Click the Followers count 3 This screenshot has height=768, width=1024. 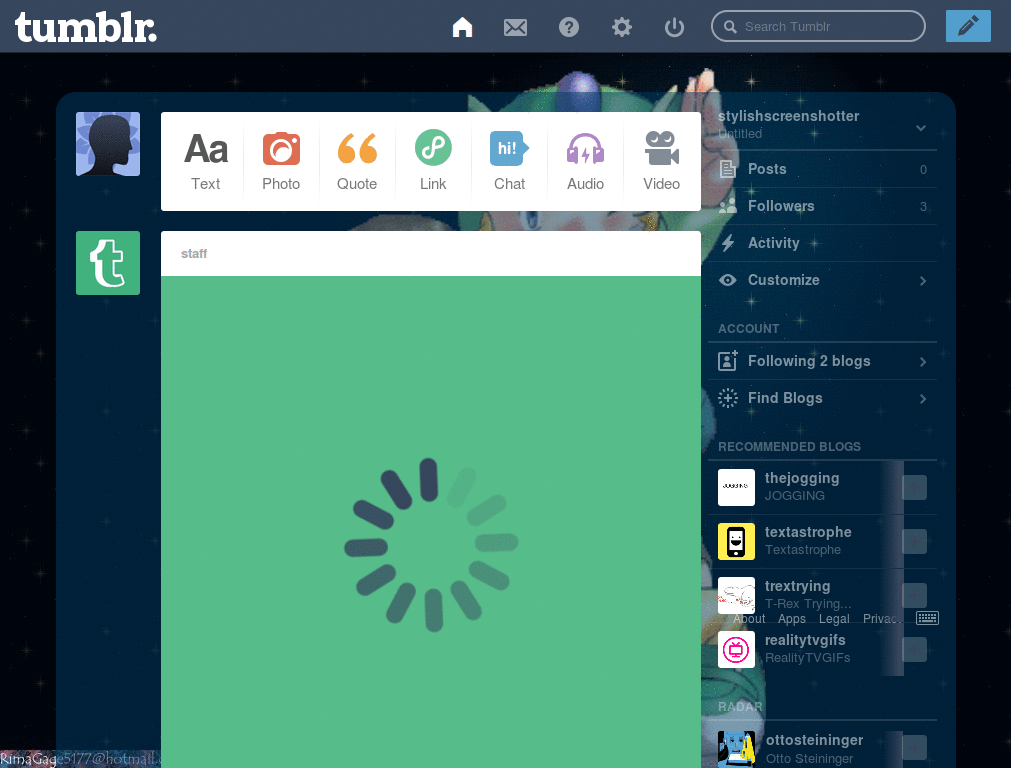point(923,206)
